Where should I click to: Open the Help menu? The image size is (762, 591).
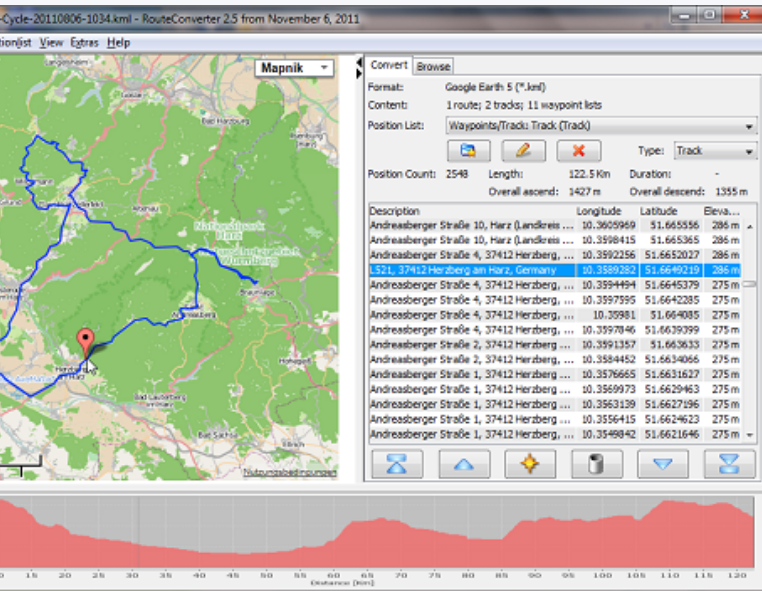(119, 43)
